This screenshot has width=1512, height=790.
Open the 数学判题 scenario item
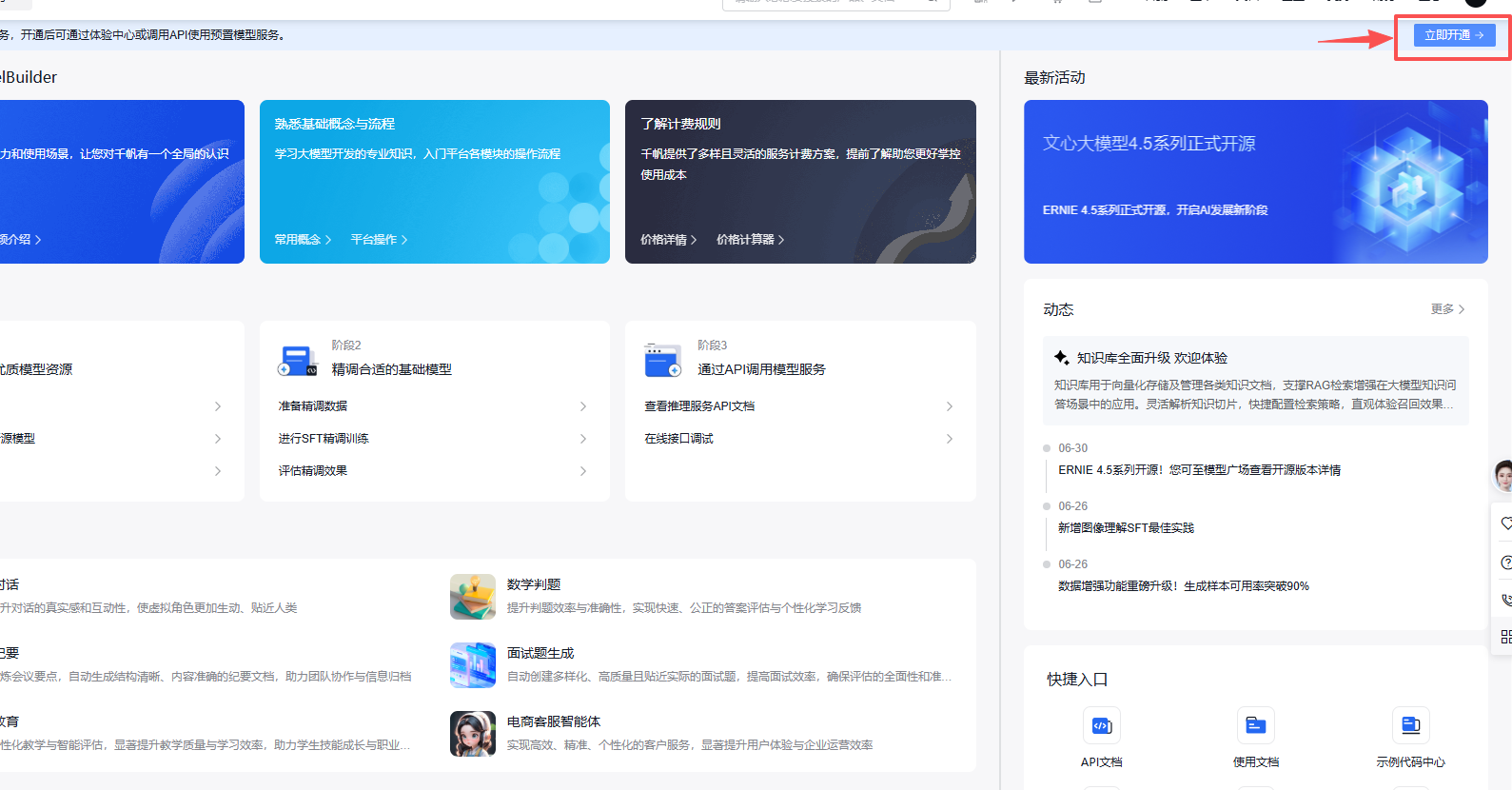(534, 584)
